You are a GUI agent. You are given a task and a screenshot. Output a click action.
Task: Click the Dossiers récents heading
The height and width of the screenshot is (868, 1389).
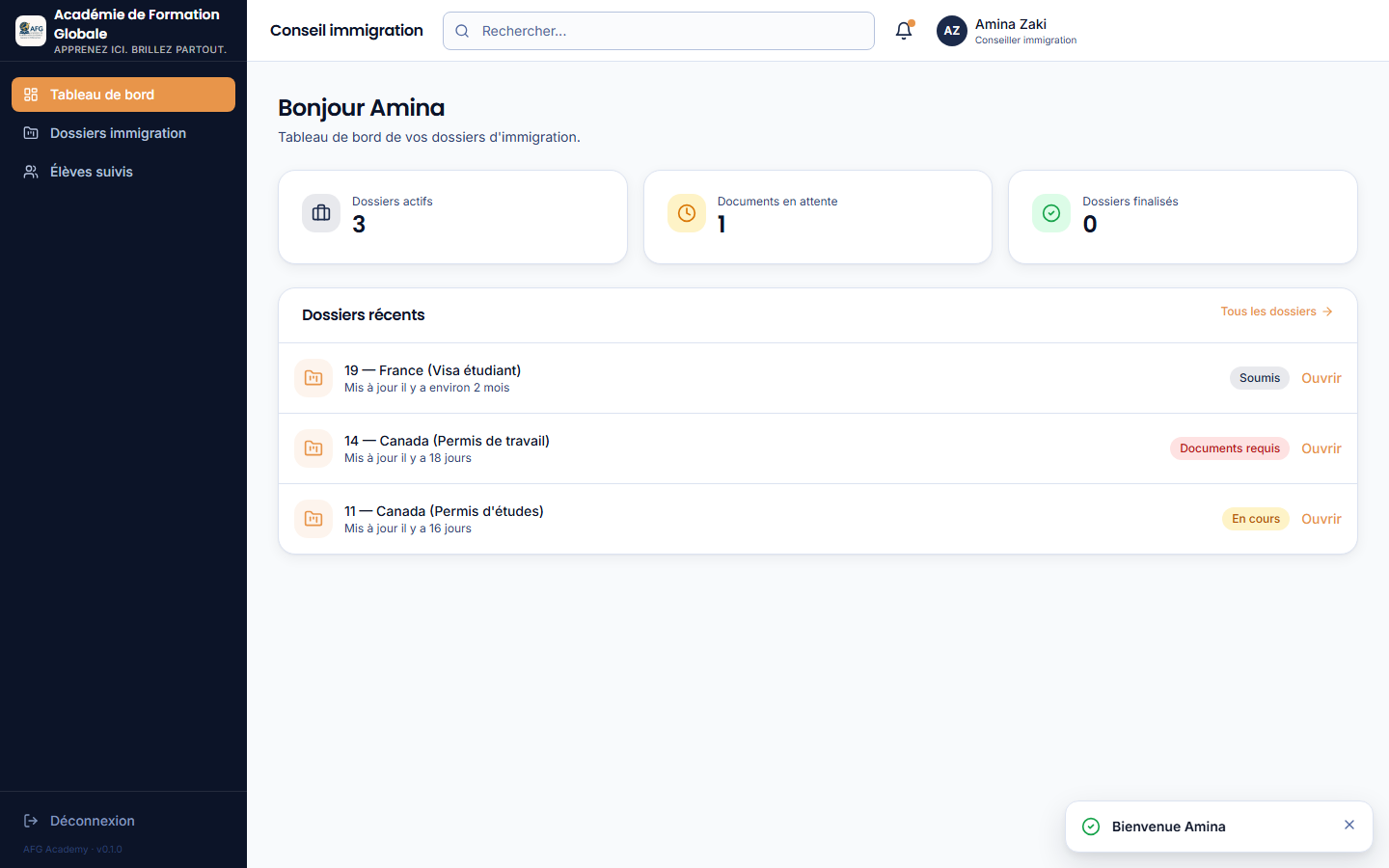(x=364, y=314)
